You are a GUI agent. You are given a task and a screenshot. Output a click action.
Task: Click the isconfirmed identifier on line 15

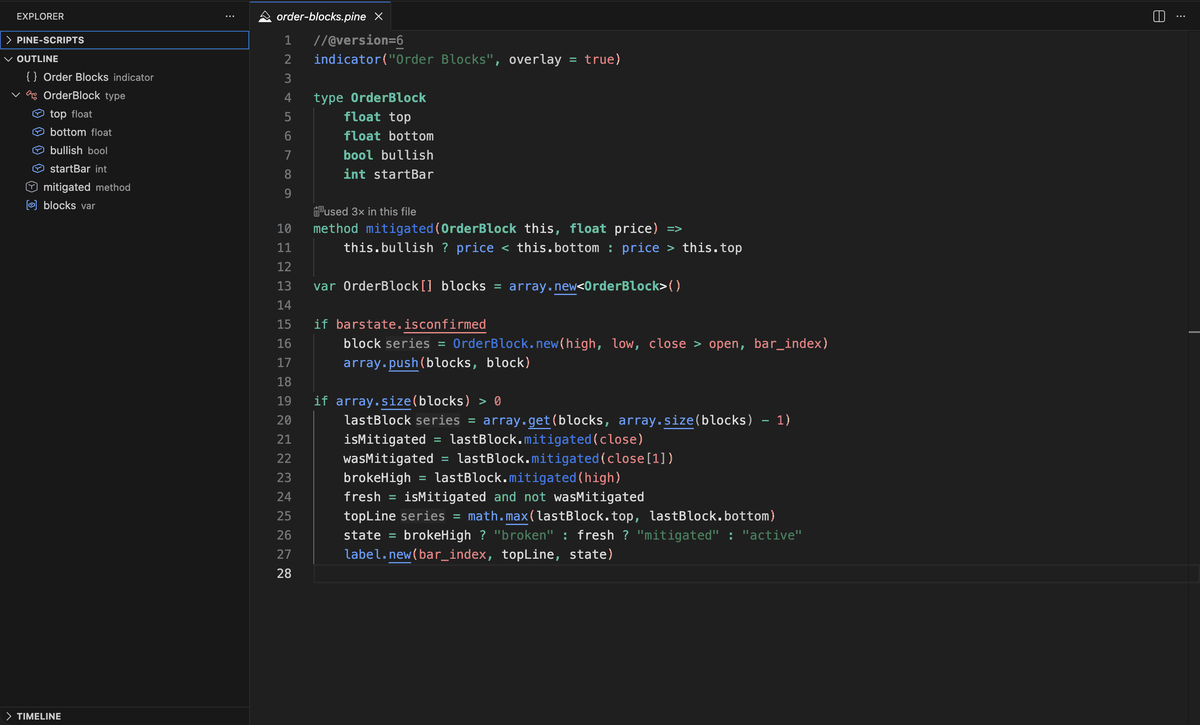445,324
